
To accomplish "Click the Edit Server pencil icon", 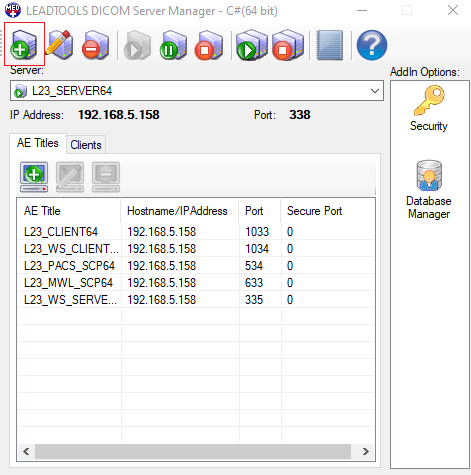I will pyautogui.click(x=60, y=45).
